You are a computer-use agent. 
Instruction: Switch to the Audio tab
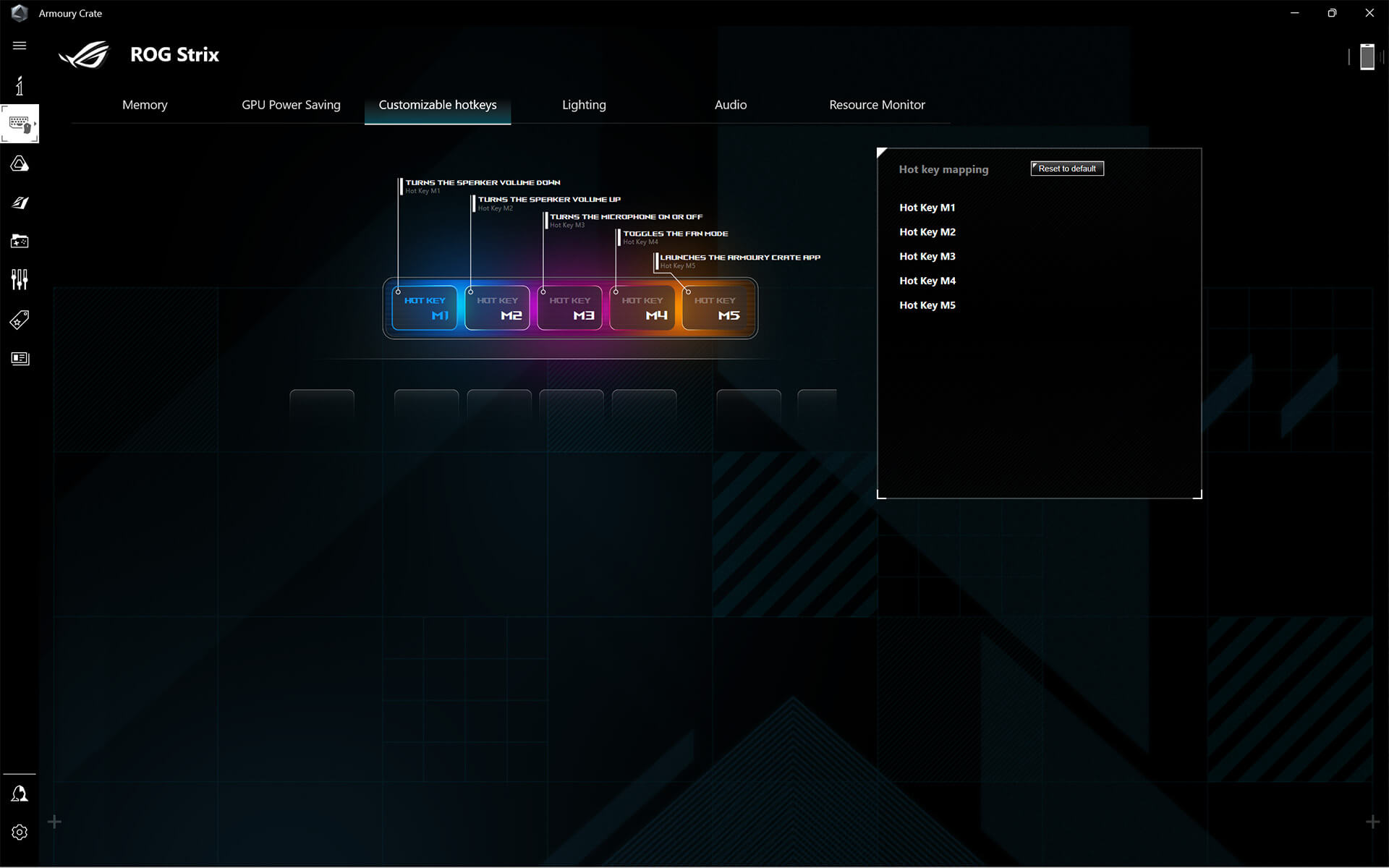click(730, 104)
